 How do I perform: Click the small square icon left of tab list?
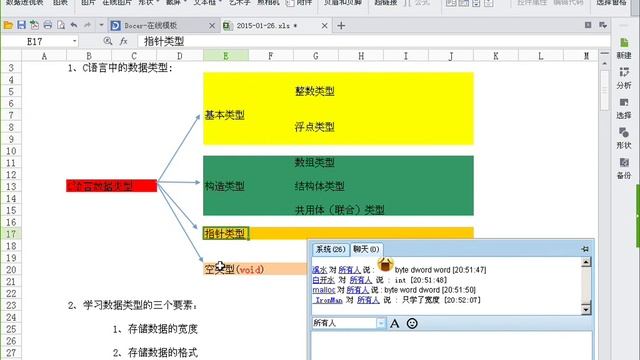[x=588, y=25]
